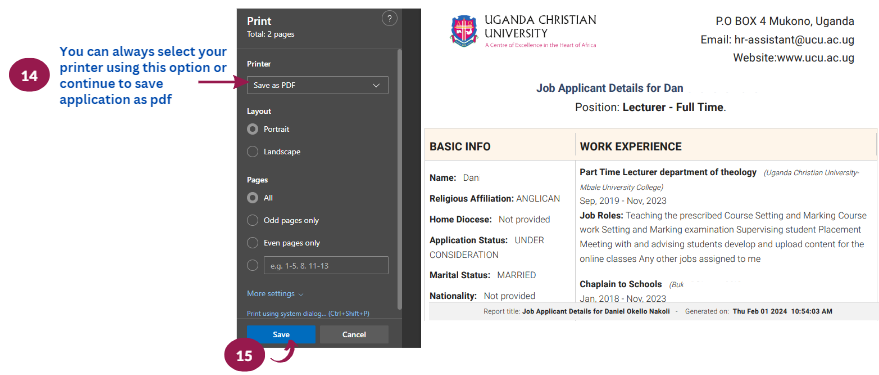Click the Marital Status: MARRIED row

coord(483,275)
